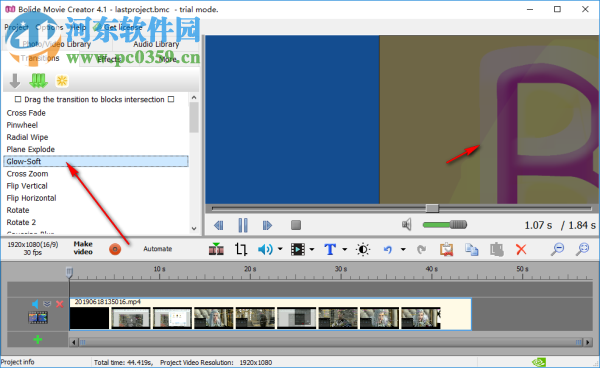The image size is (600, 368).
Task: Click the Undo arrow icon
Action: (388, 249)
